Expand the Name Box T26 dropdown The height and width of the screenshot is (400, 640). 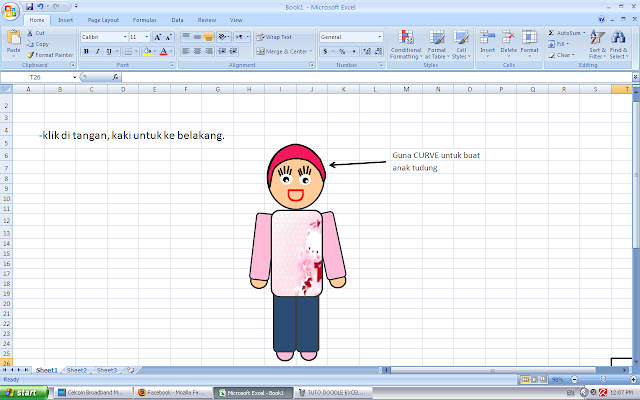(x=74, y=77)
